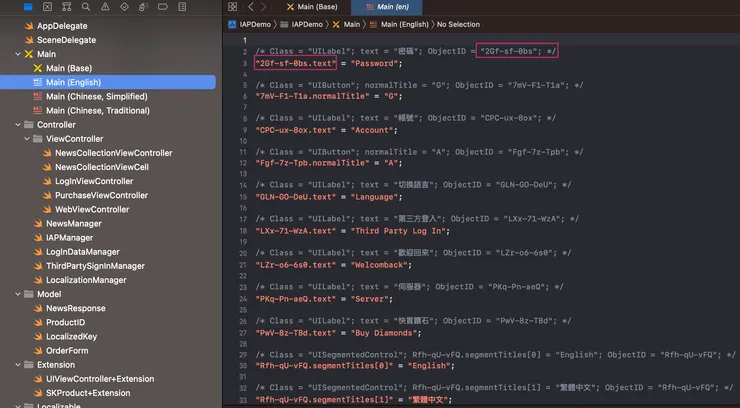The width and height of the screenshot is (740, 408).
Task: Collapse the Extension folder
Action: [x=18, y=365]
